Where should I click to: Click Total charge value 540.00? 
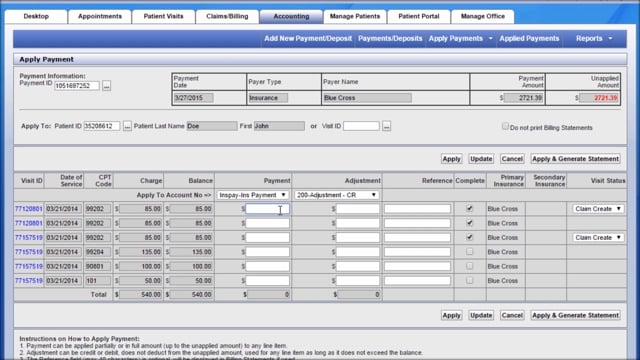tap(140, 294)
